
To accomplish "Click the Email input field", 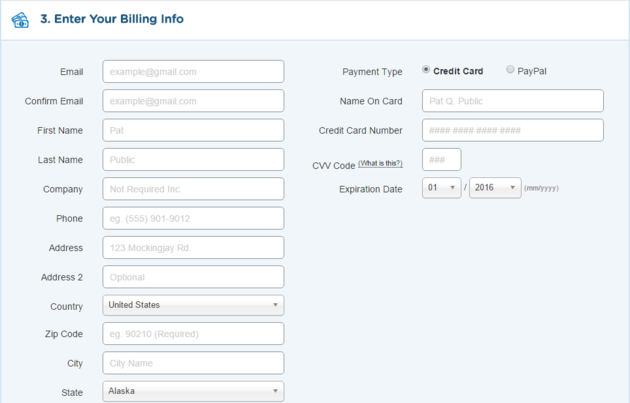I will pyautogui.click(x=193, y=72).
